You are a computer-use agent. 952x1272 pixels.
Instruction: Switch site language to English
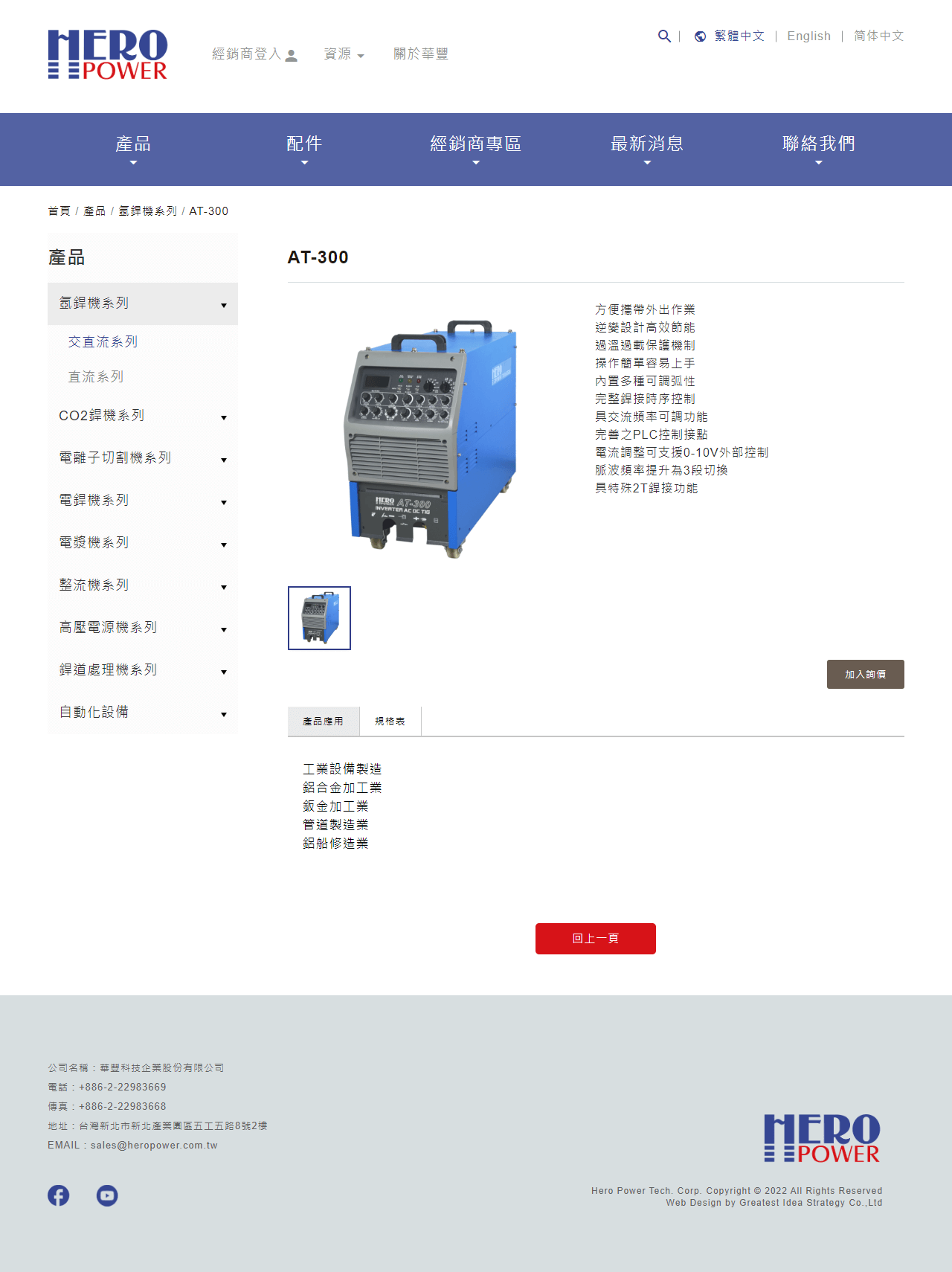(x=809, y=36)
